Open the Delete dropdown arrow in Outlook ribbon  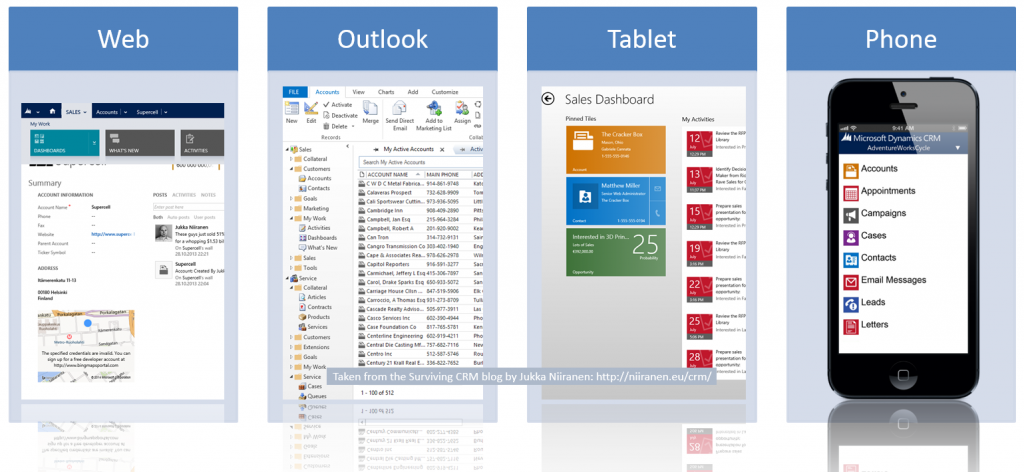[353, 126]
